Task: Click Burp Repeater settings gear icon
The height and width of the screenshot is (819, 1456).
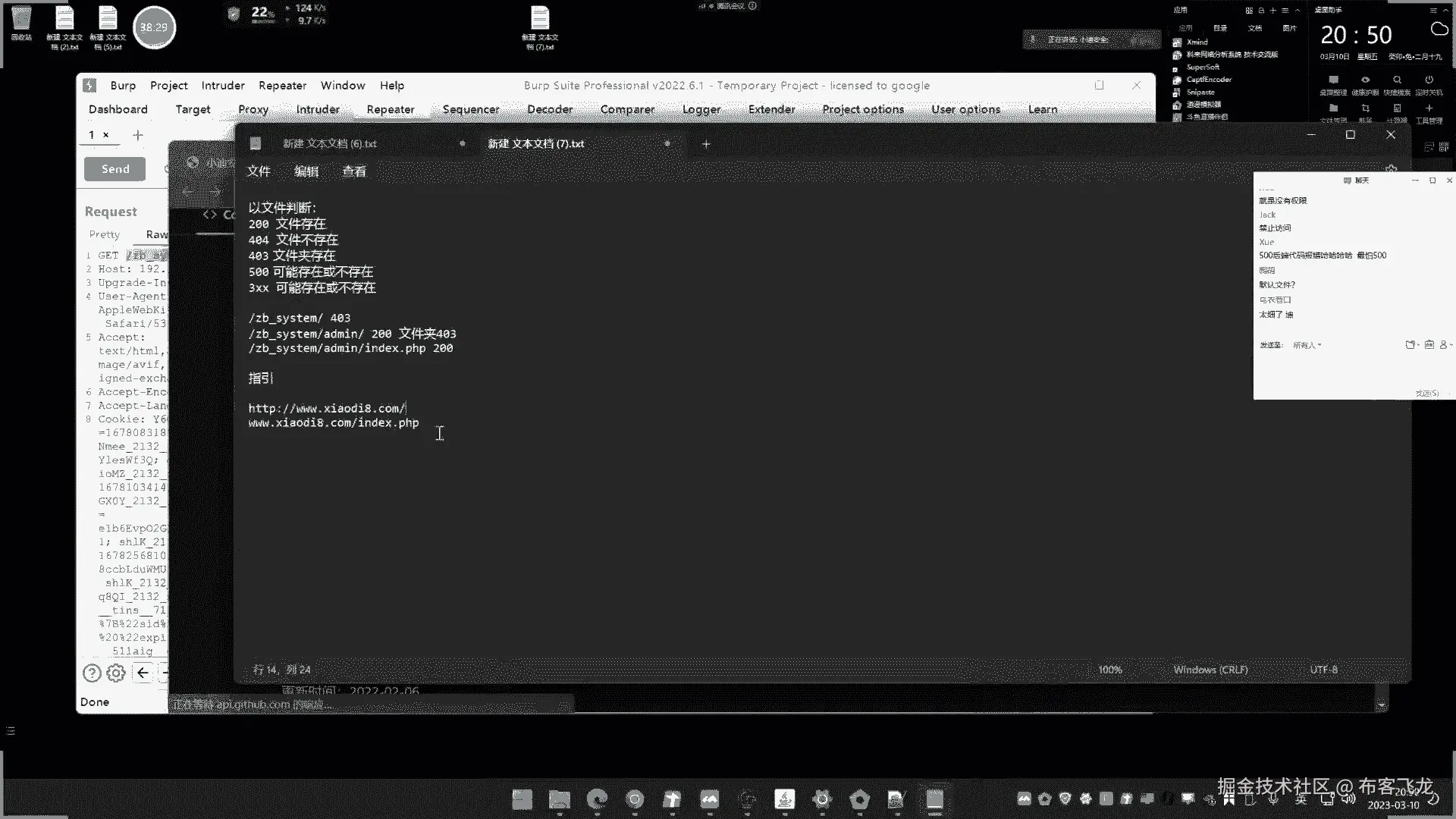Action: [116, 673]
